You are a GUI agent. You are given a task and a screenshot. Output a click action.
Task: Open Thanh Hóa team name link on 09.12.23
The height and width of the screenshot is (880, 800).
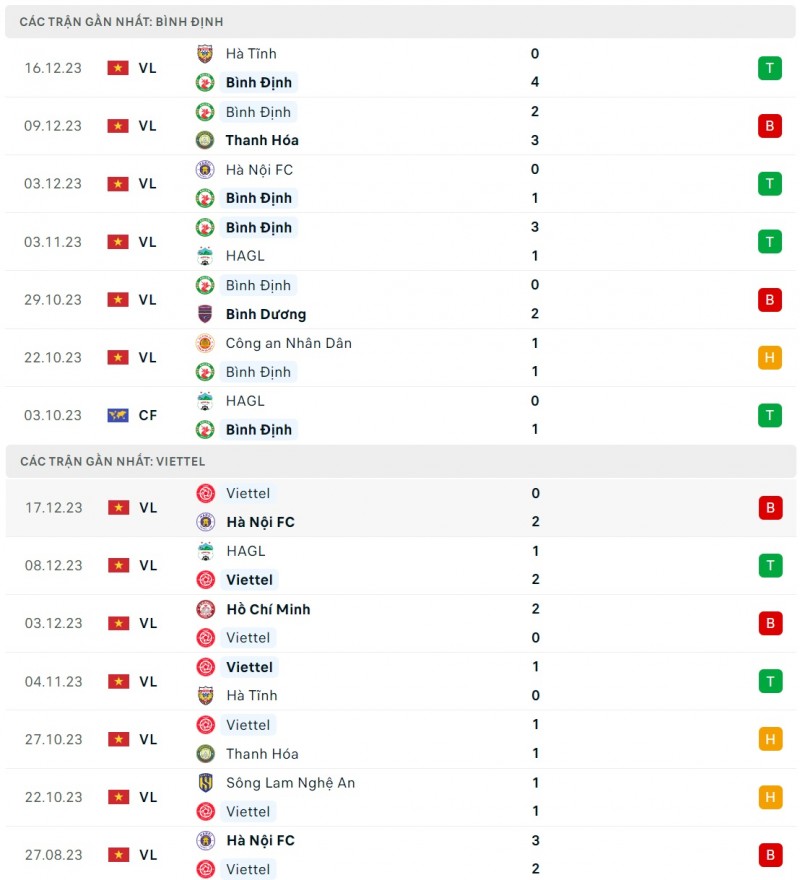pos(262,140)
